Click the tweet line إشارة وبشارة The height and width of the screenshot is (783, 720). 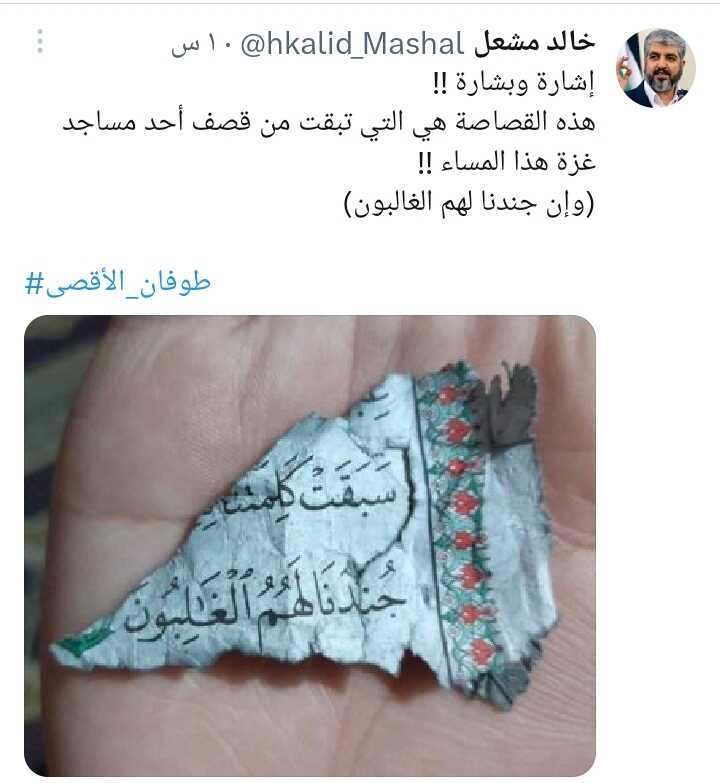[x=514, y=83]
